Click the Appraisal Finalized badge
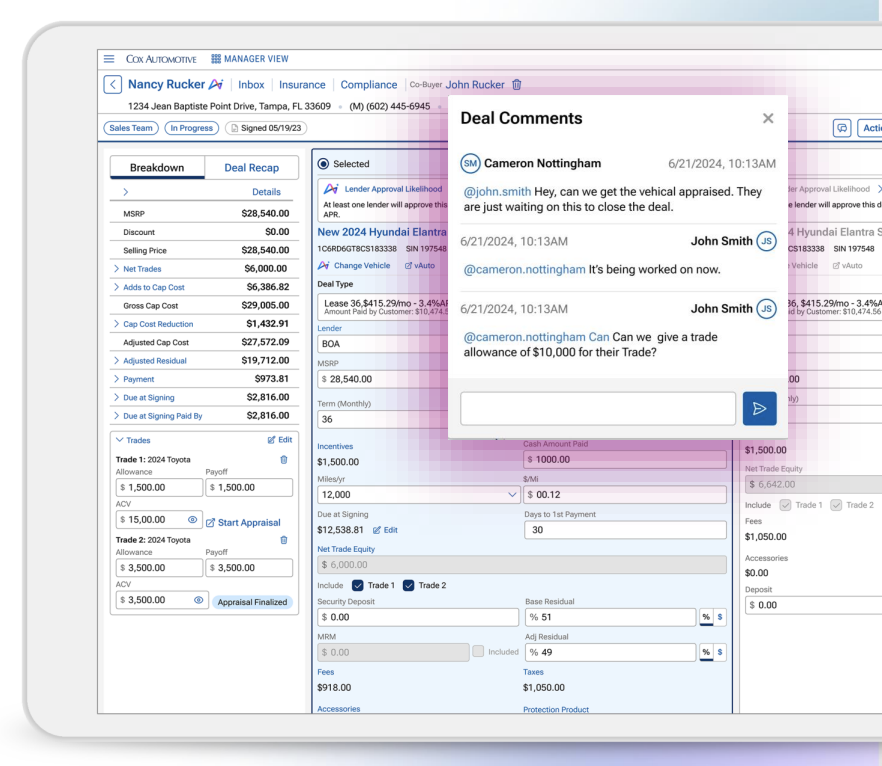 [252, 602]
